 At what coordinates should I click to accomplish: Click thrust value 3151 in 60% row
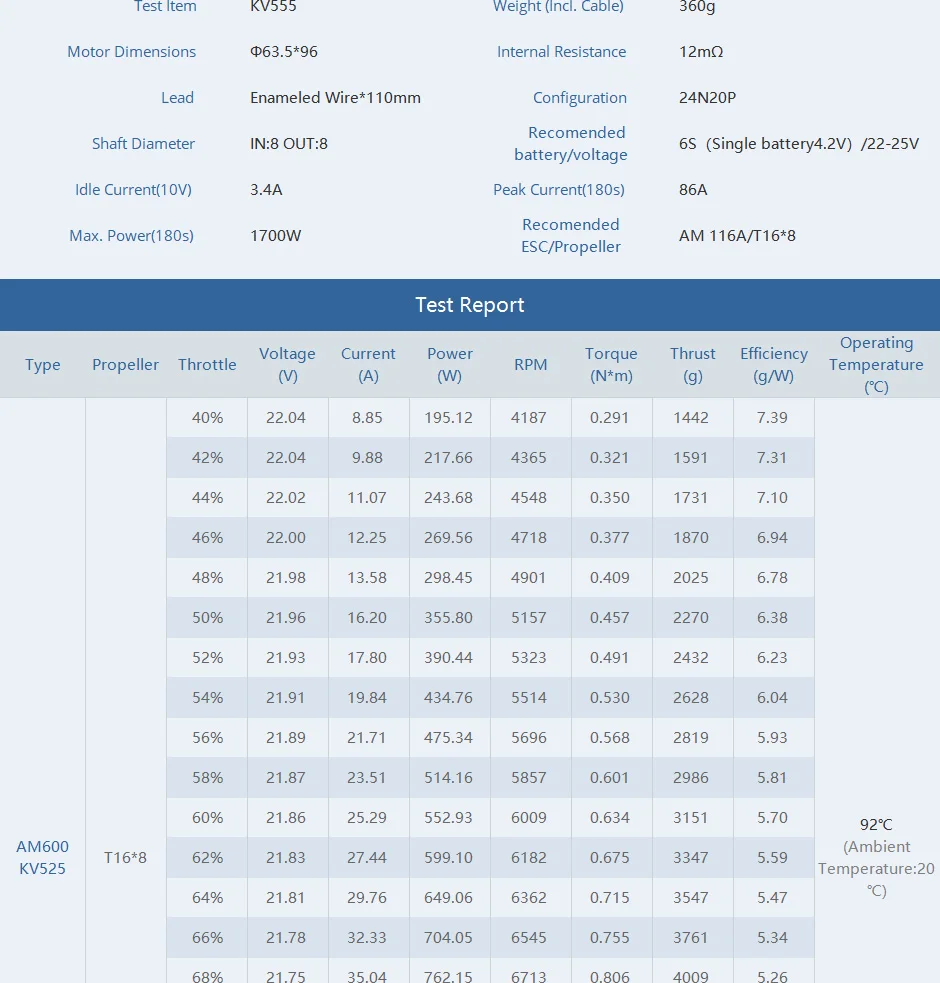pyautogui.click(x=690, y=817)
